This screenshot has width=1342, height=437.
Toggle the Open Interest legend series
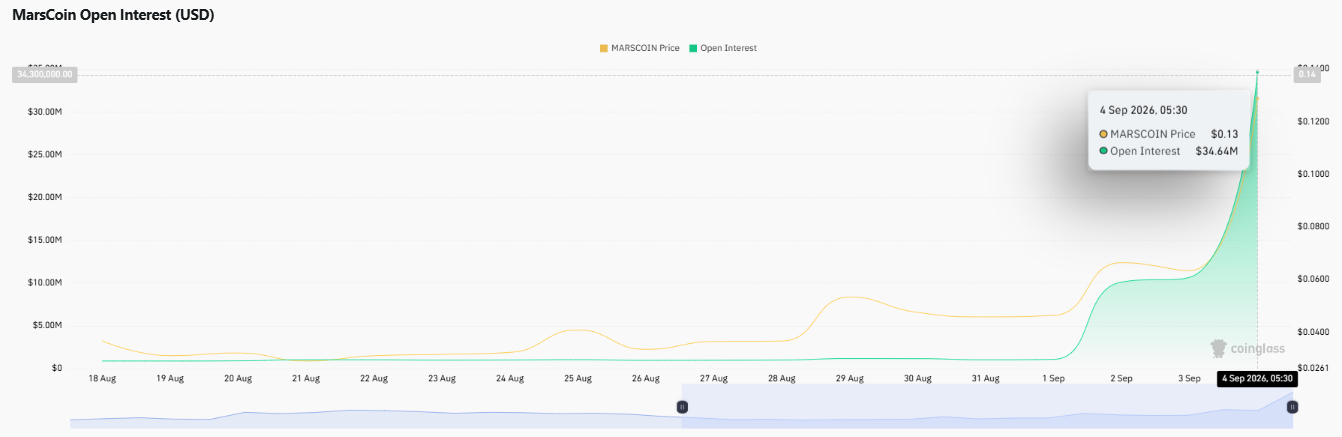pyautogui.click(x=723, y=48)
